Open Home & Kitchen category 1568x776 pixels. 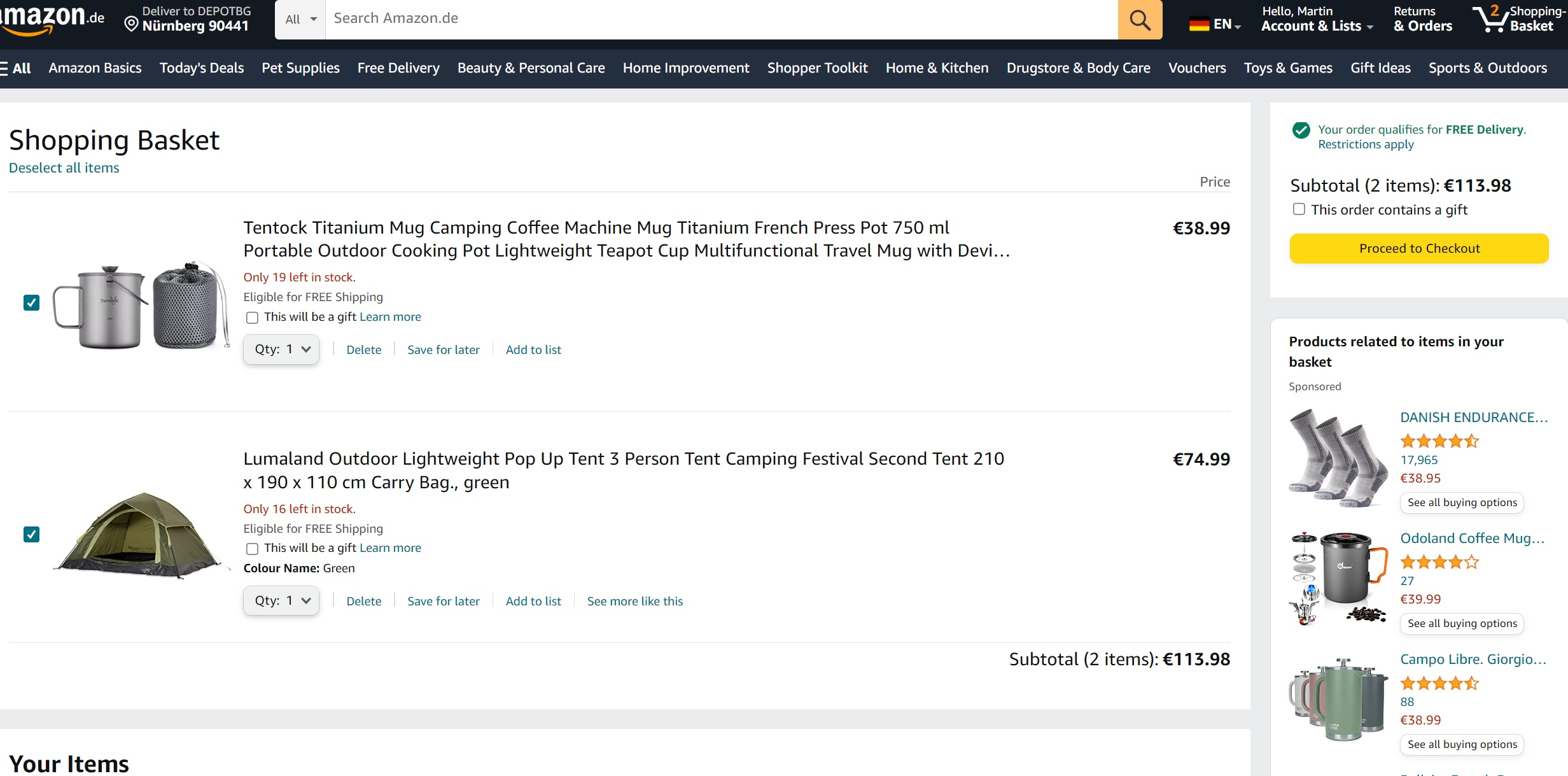click(937, 68)
